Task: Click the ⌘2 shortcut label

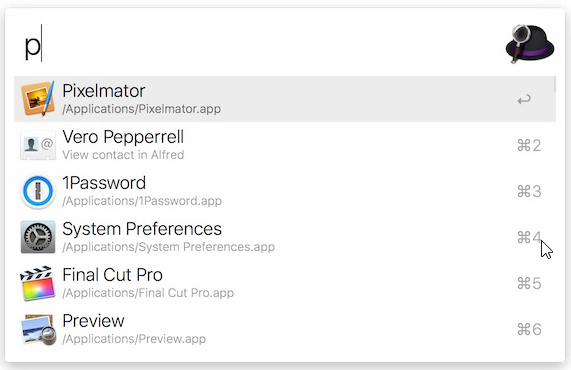Action: coord(529,145)
